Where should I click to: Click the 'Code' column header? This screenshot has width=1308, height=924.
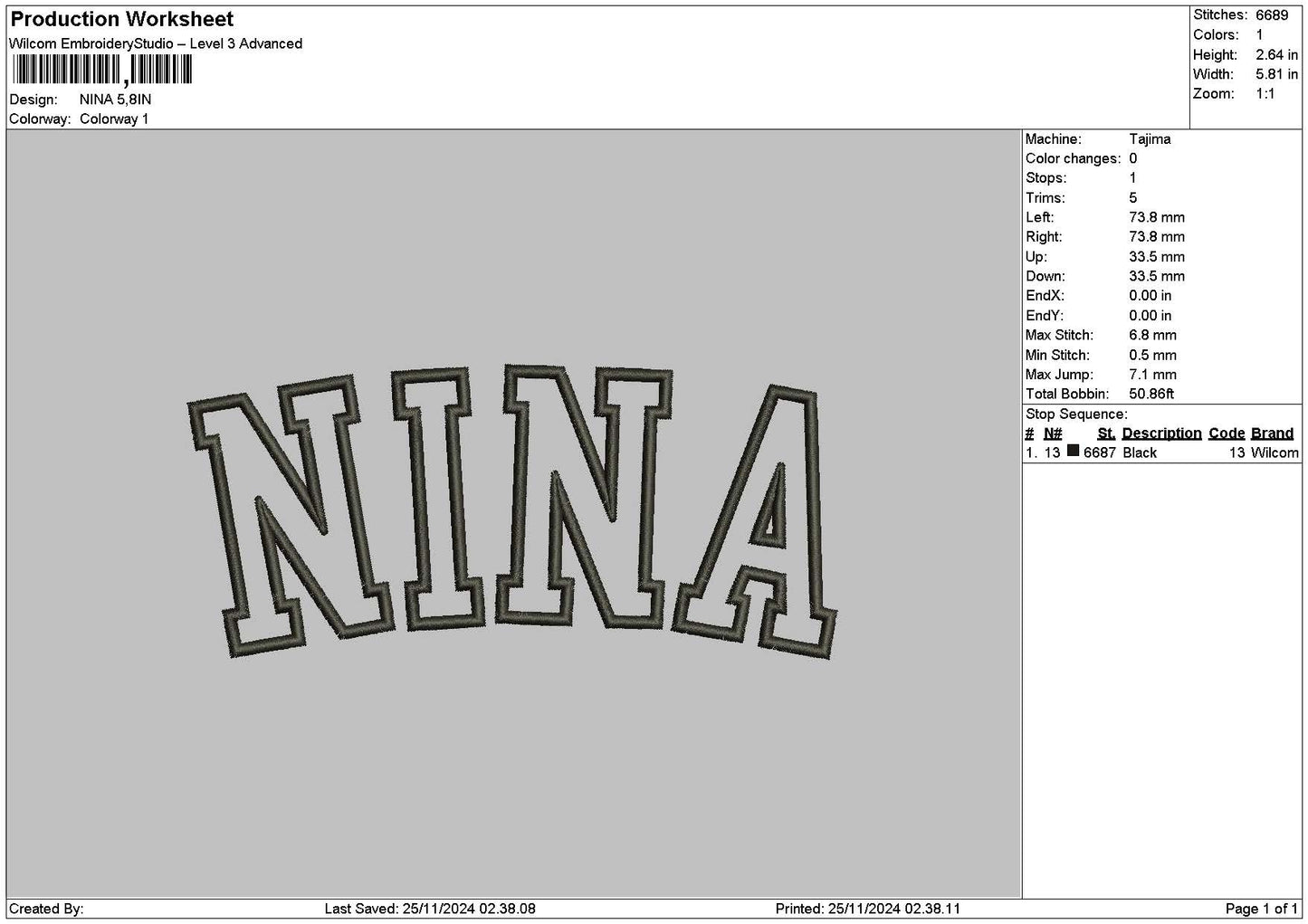[x=1227, y=433]
